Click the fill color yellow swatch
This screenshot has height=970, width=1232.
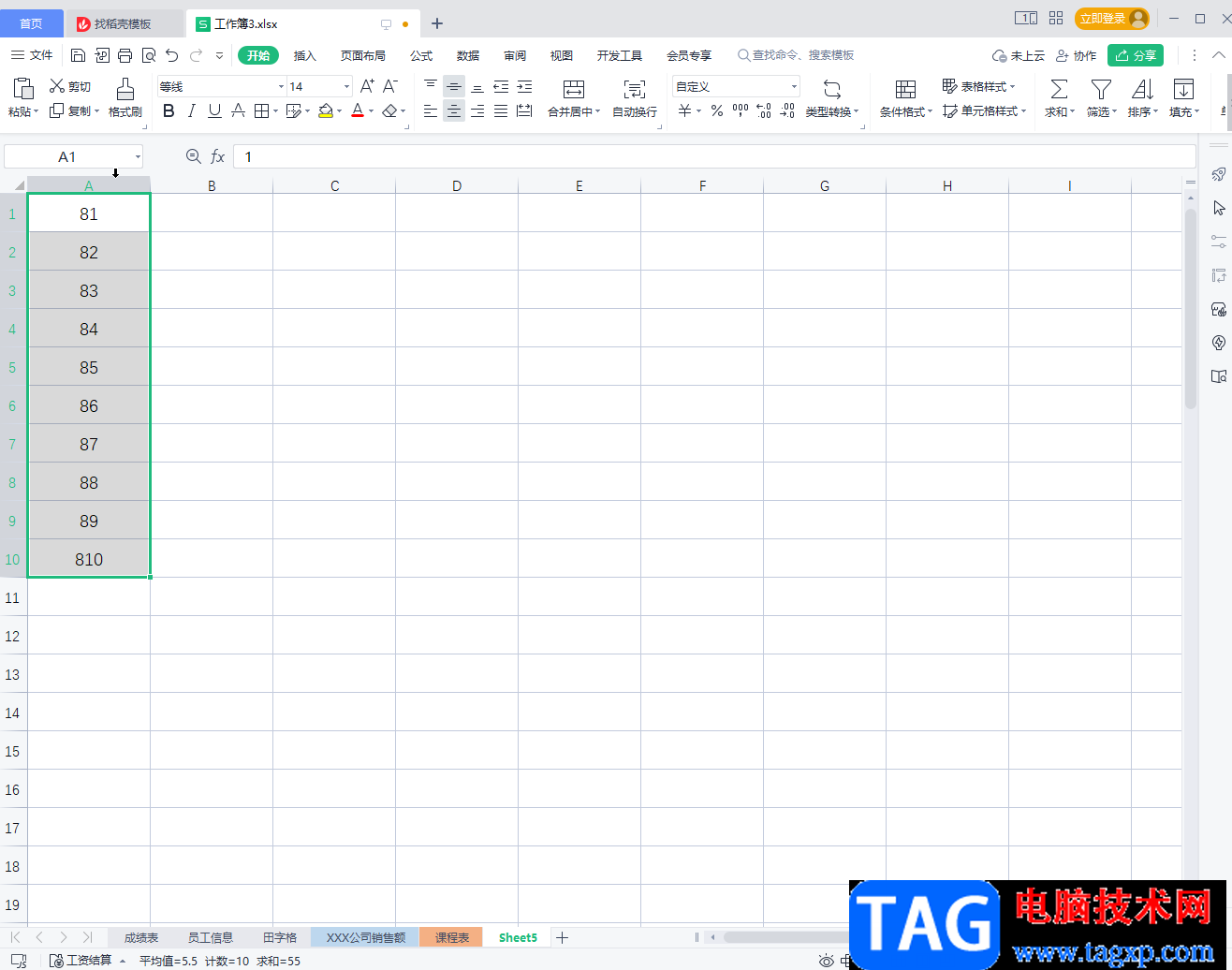[x=325, y=111]
